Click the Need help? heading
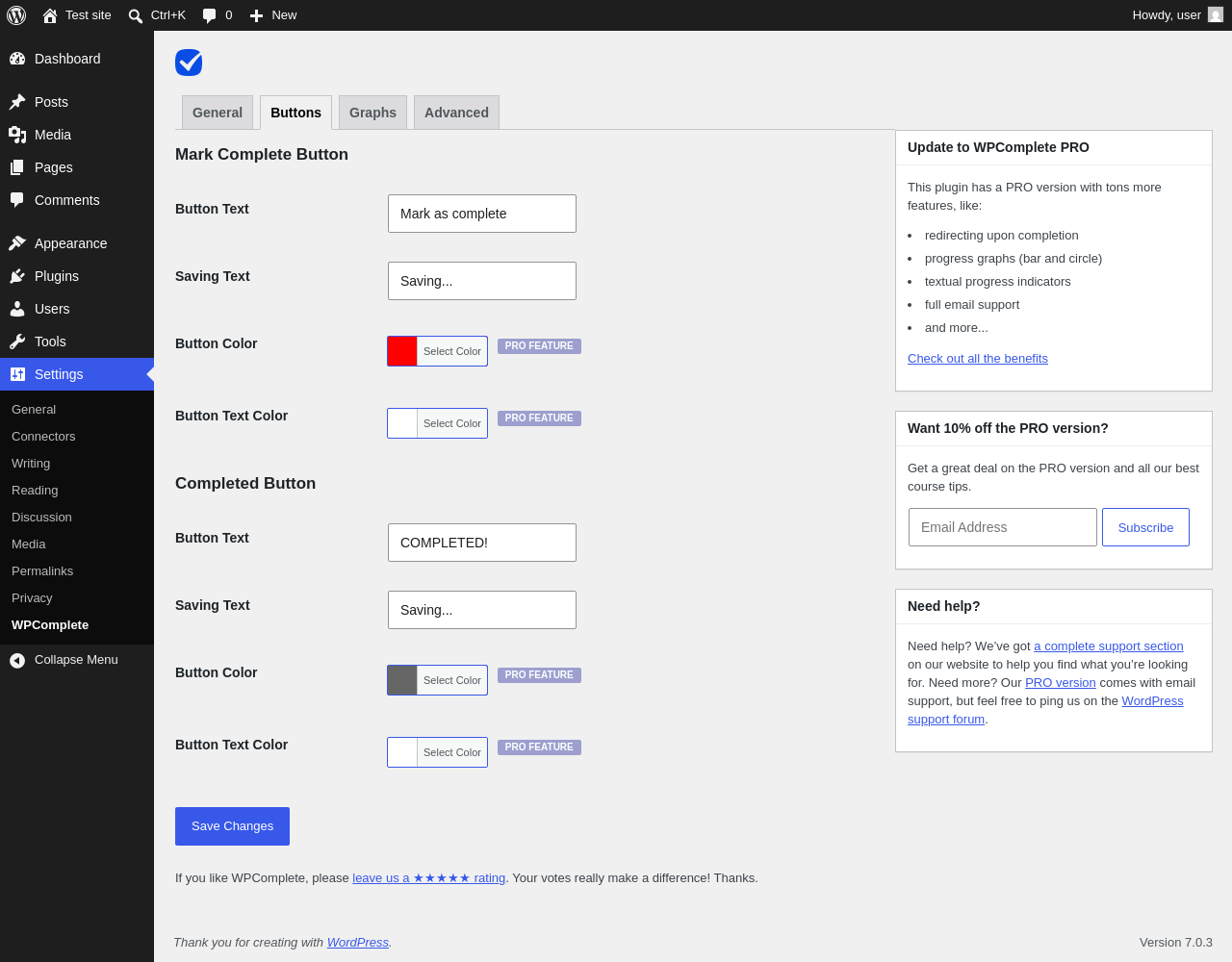The image size is (1232, 962). (x=943, y=606)
